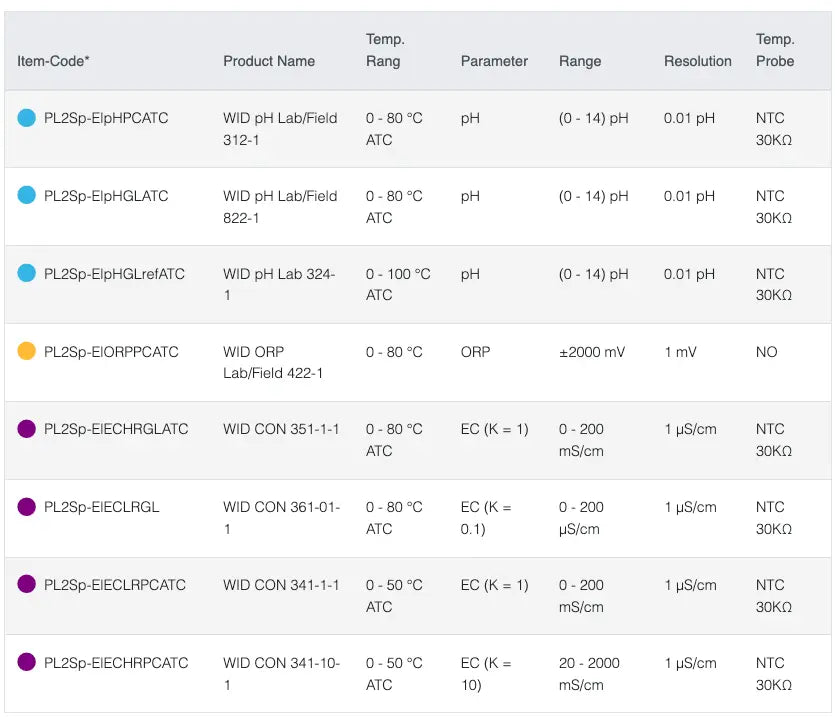Open item code PL2Sp-ElpHPCATC
This screenshot has width=835, height=717.
tap(106, 118)
